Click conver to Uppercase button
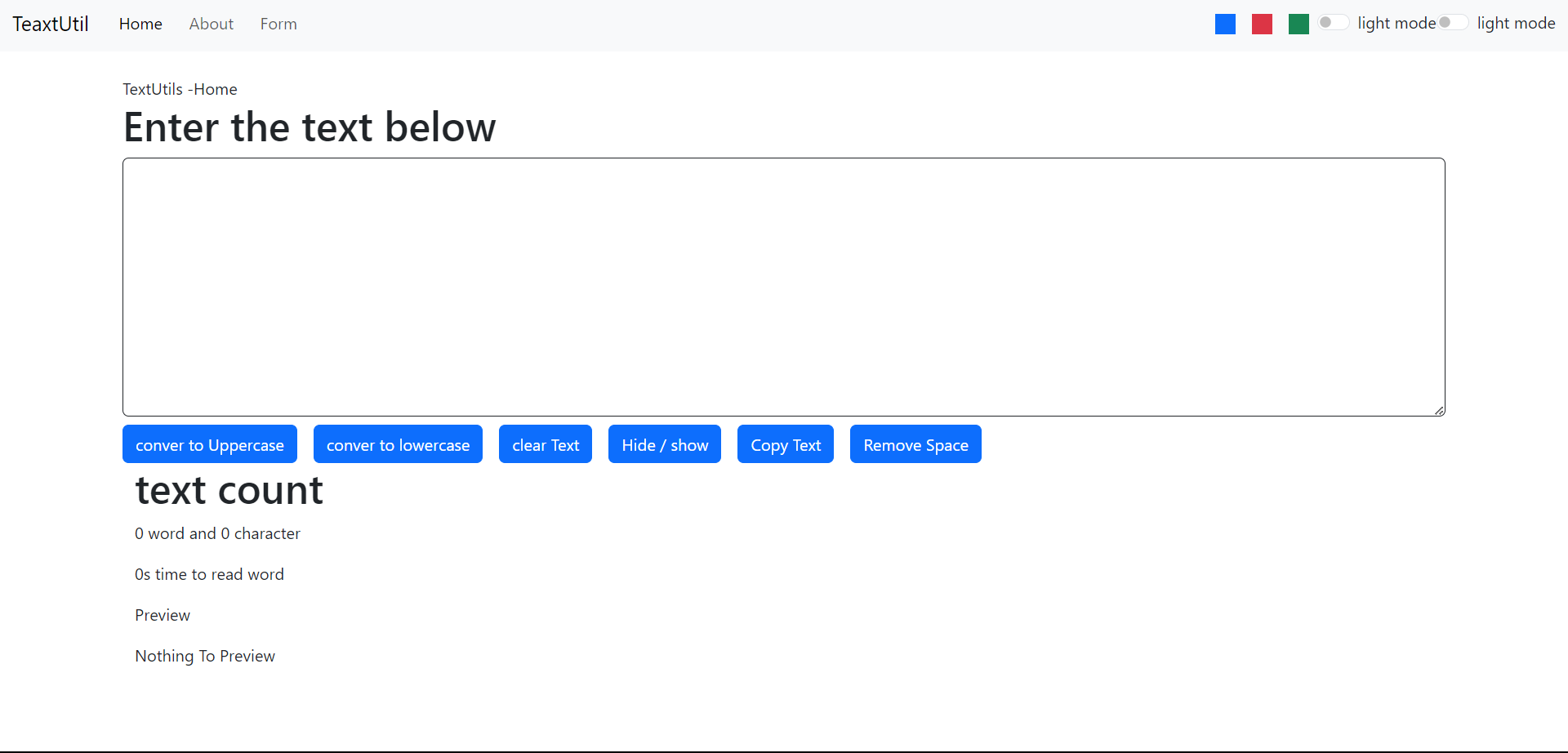The height and width of the screenshot is (753, 1568). (x=210, y=444)
